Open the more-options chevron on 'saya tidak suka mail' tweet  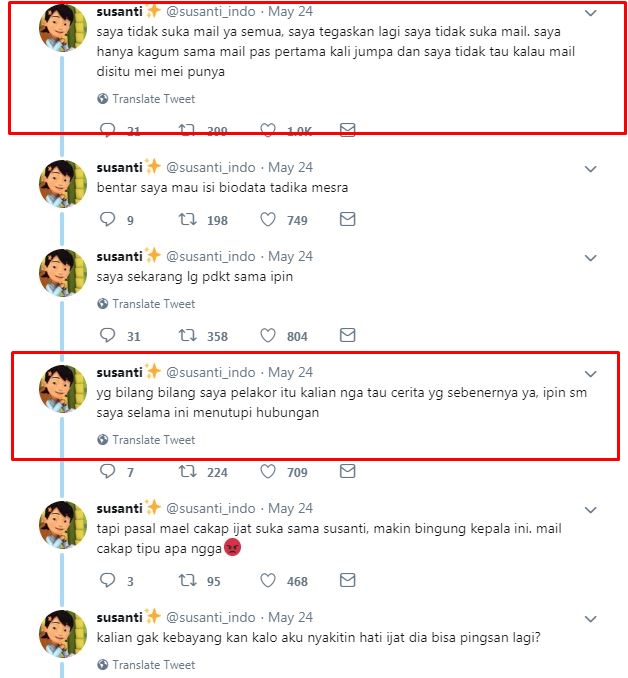click(x=590, y=13)
